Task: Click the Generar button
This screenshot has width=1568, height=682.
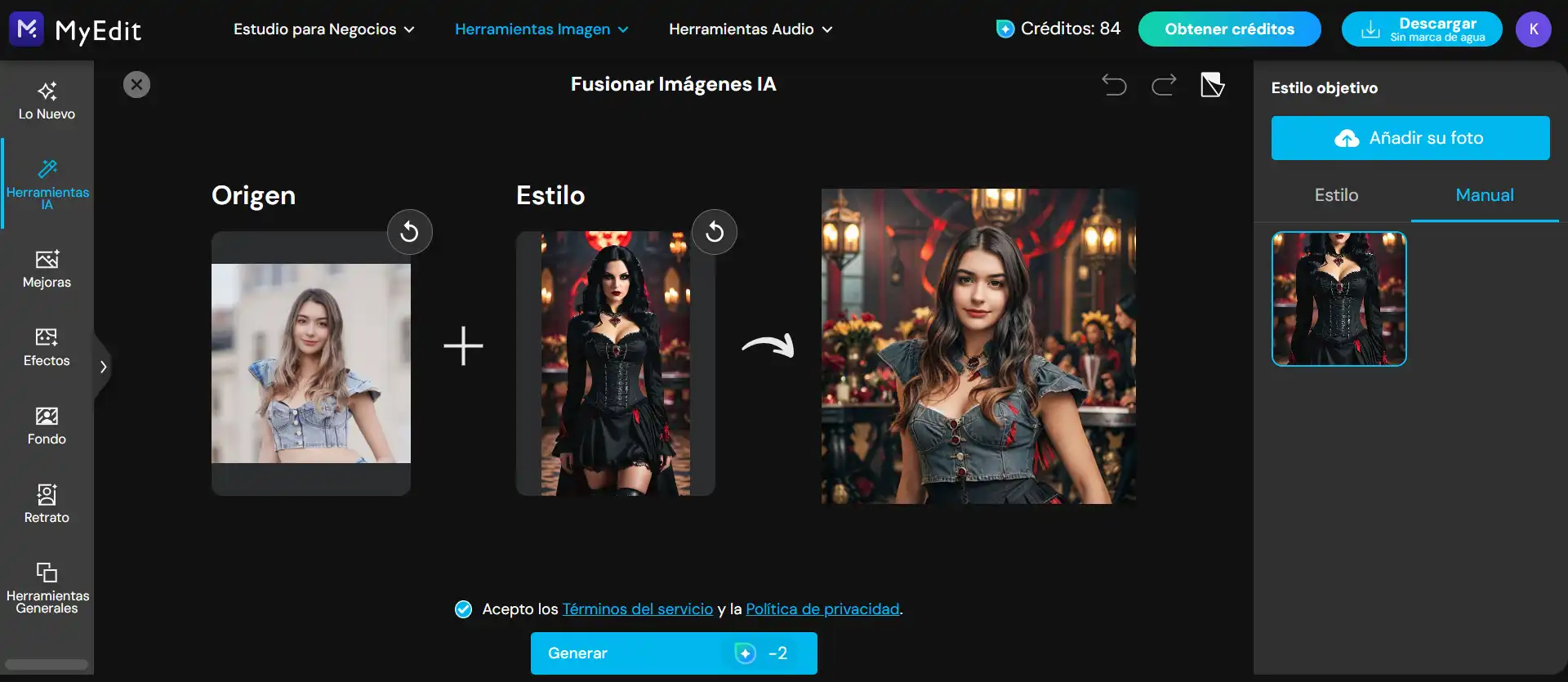Action: point(673,653)
